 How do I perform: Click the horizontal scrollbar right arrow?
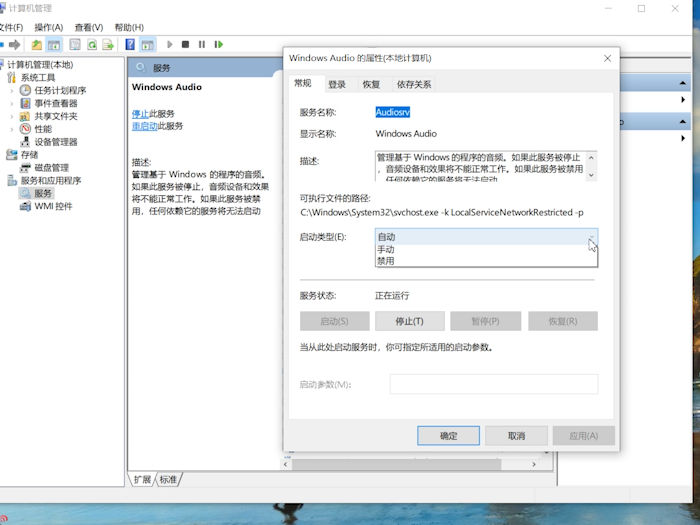point(533,465)
